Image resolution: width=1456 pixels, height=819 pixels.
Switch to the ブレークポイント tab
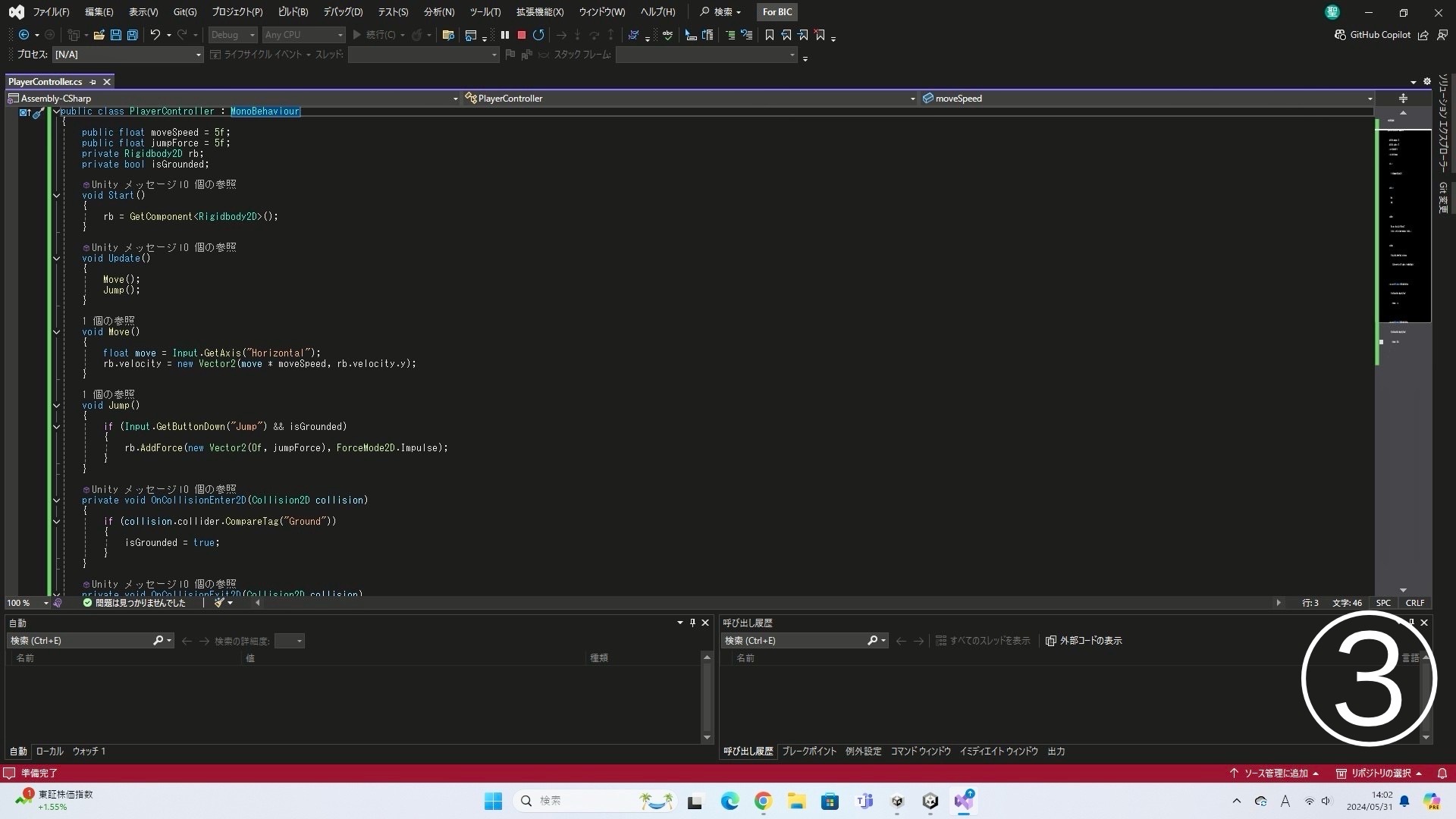tap(808, 752)
